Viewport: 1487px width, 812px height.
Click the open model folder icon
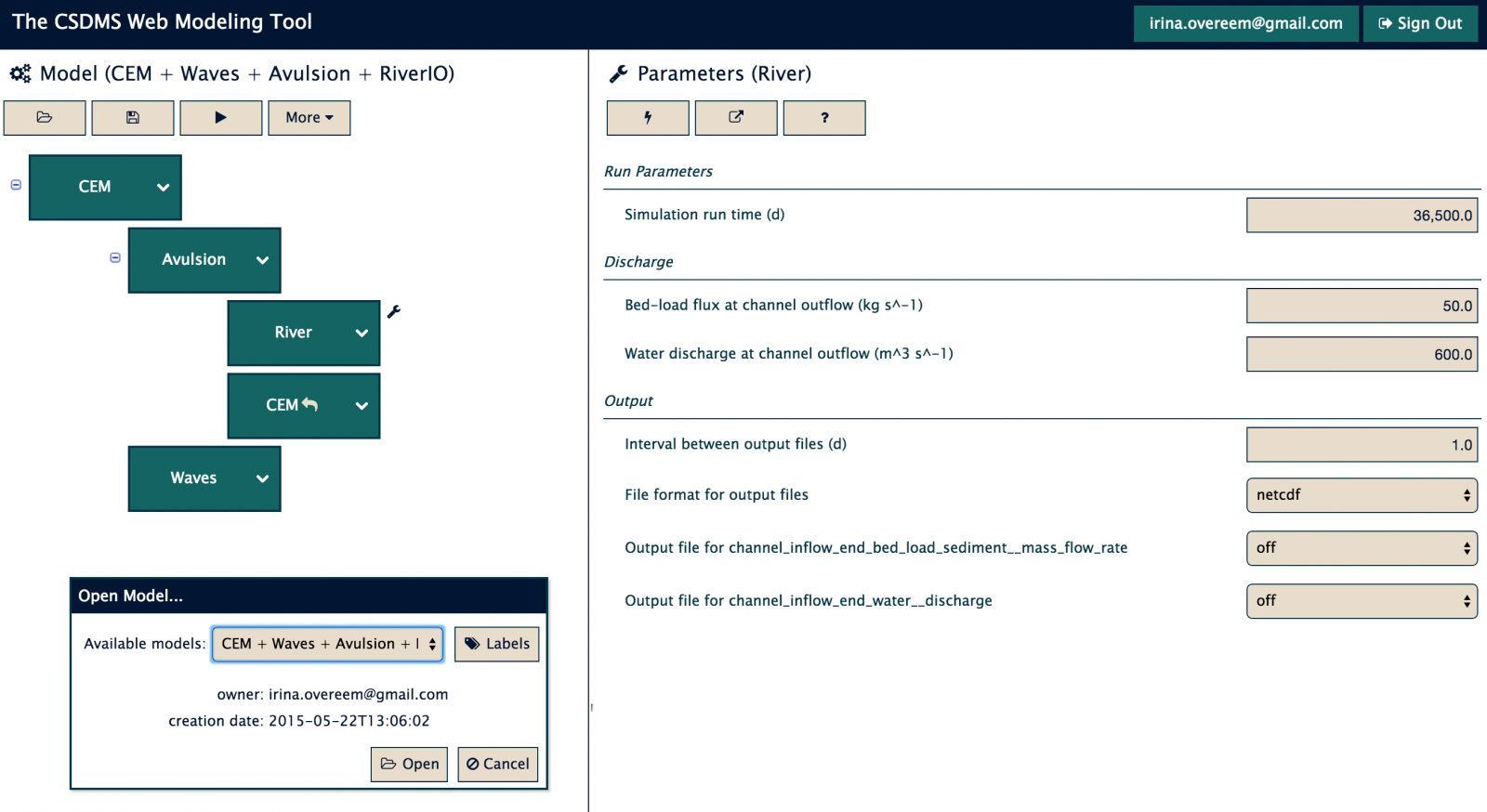point(45,118)
